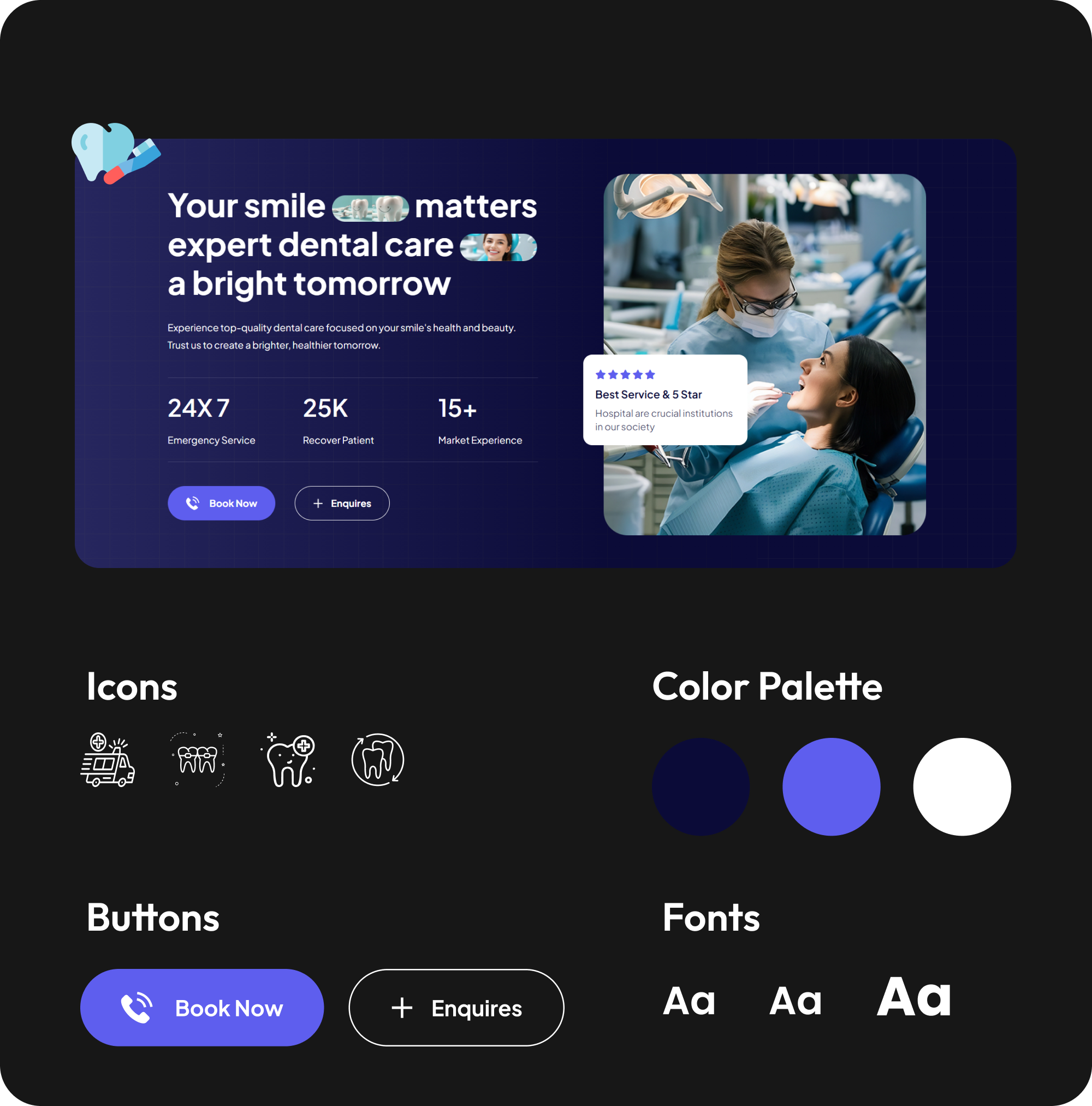
Task: Click the hero Book Now button
Action: pyautogui.click(x=222, y=503)
